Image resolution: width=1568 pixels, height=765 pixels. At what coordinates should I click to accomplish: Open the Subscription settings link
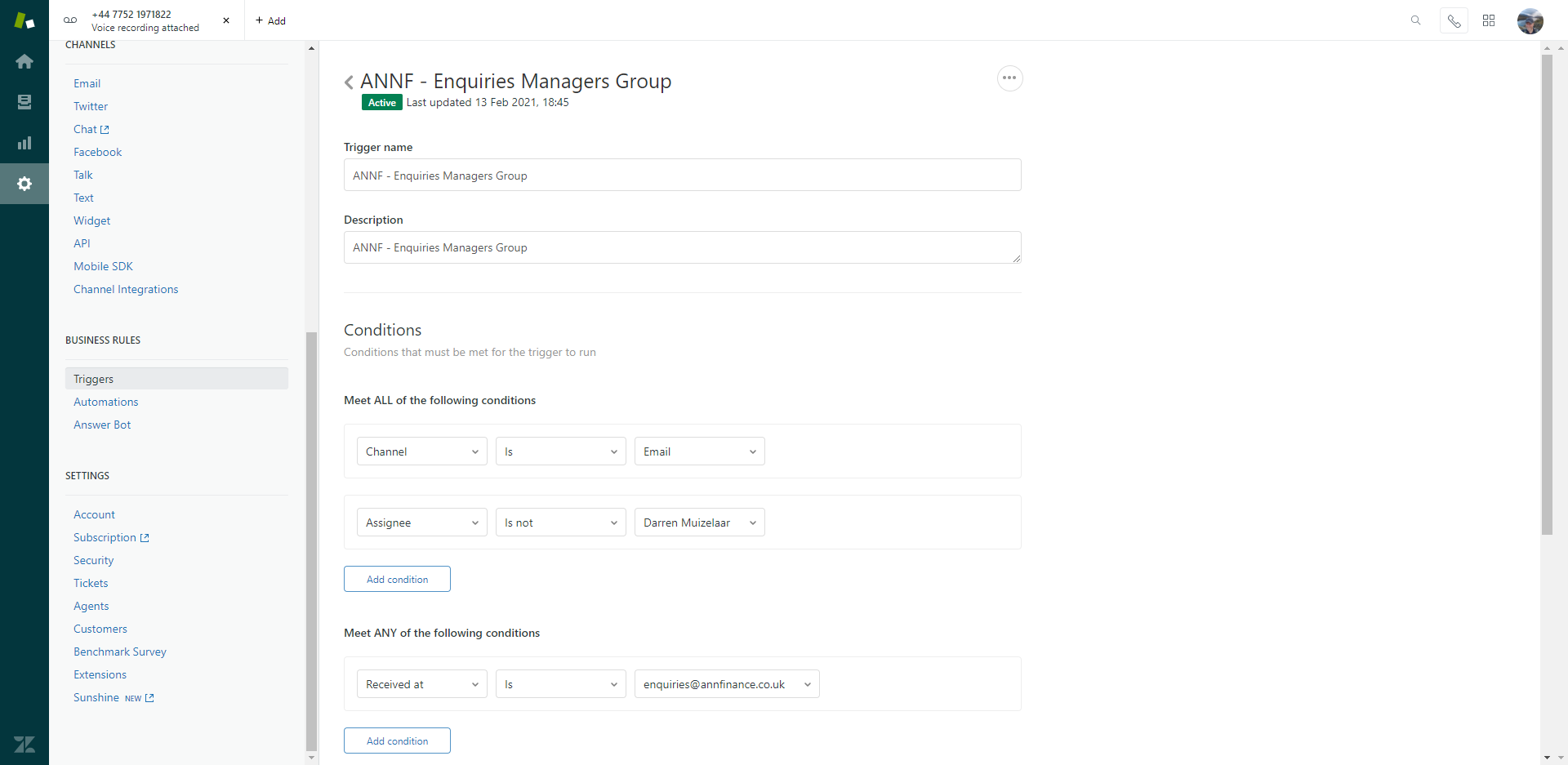coord(106,537)
